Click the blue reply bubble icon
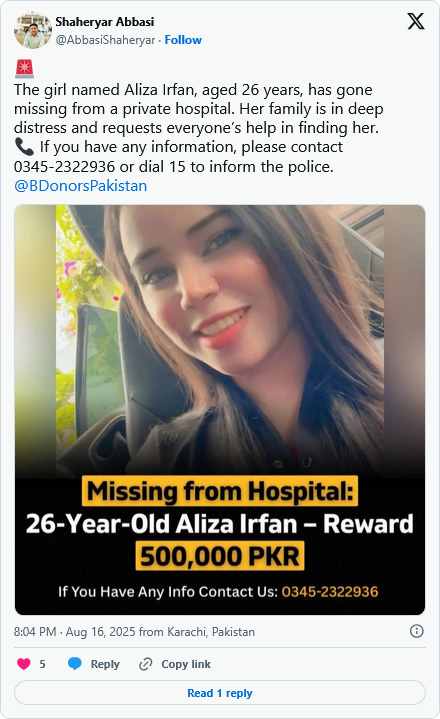Viewport: 440px width, 719px height. click(x=75, y=664)
